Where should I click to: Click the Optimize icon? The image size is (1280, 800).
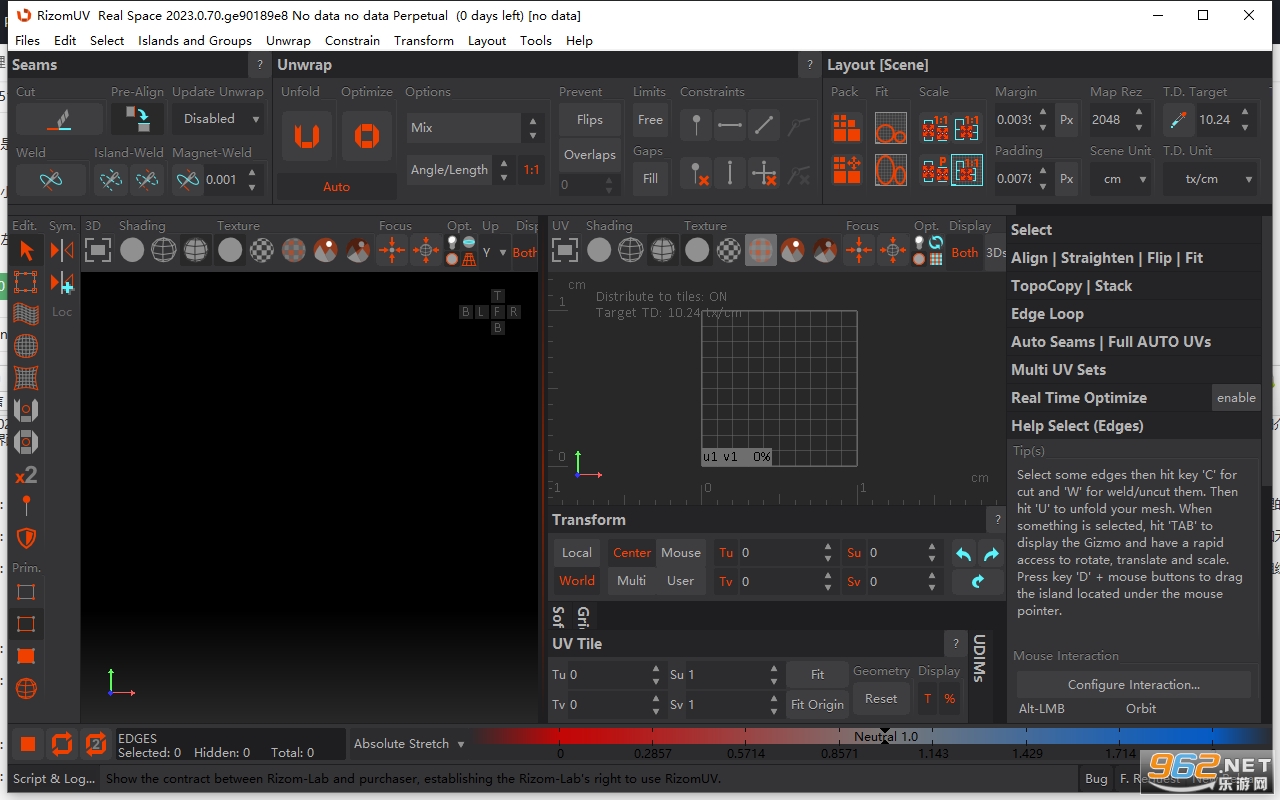367,136
